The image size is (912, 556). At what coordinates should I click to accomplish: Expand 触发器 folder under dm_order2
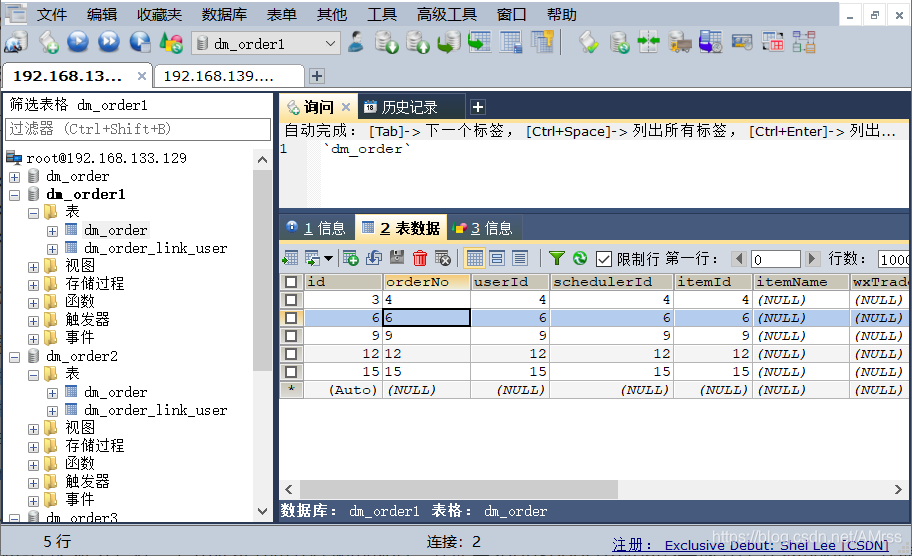(x=33, y=483)
